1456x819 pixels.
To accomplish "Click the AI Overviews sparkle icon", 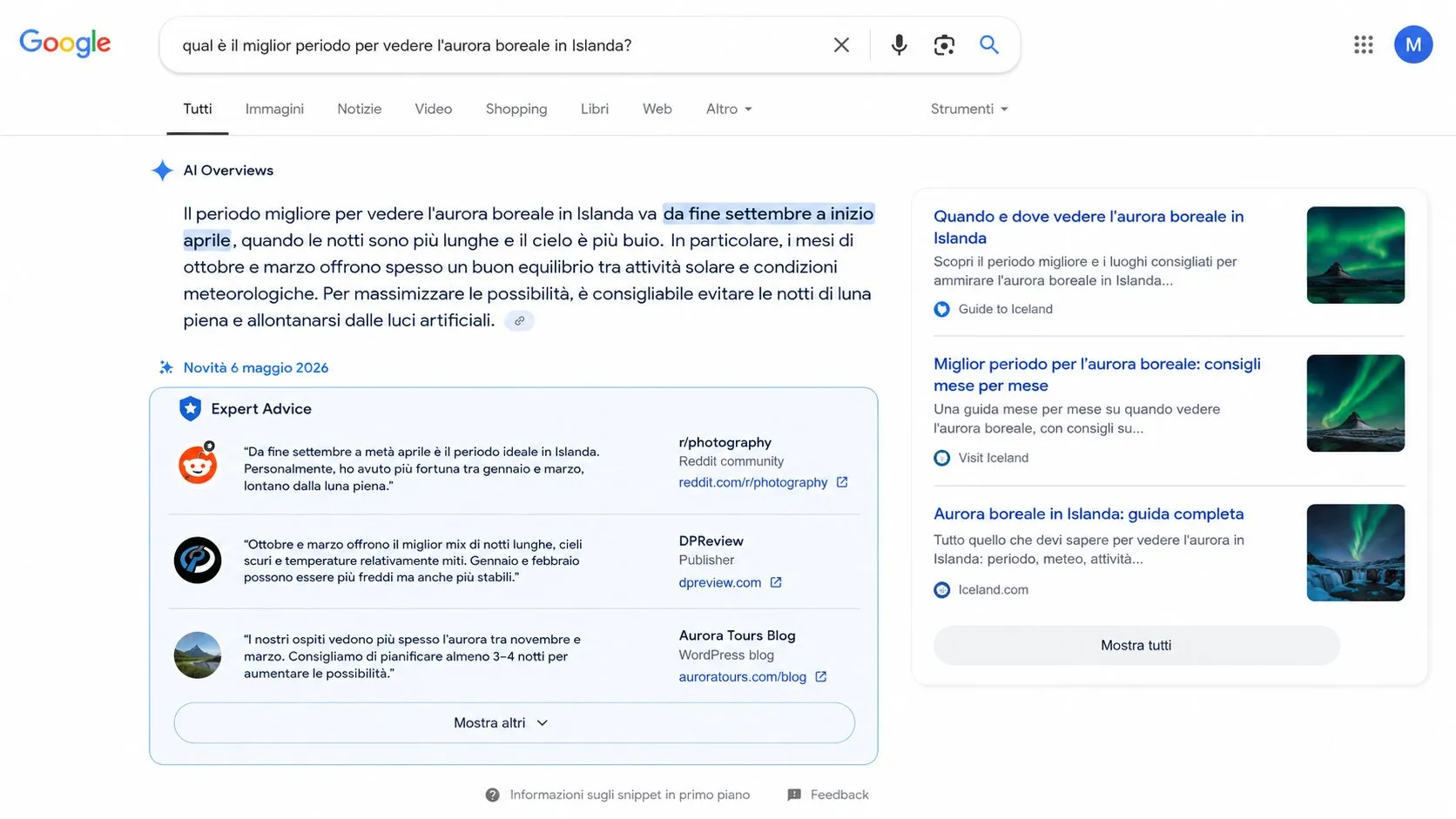I will (162, 171).
